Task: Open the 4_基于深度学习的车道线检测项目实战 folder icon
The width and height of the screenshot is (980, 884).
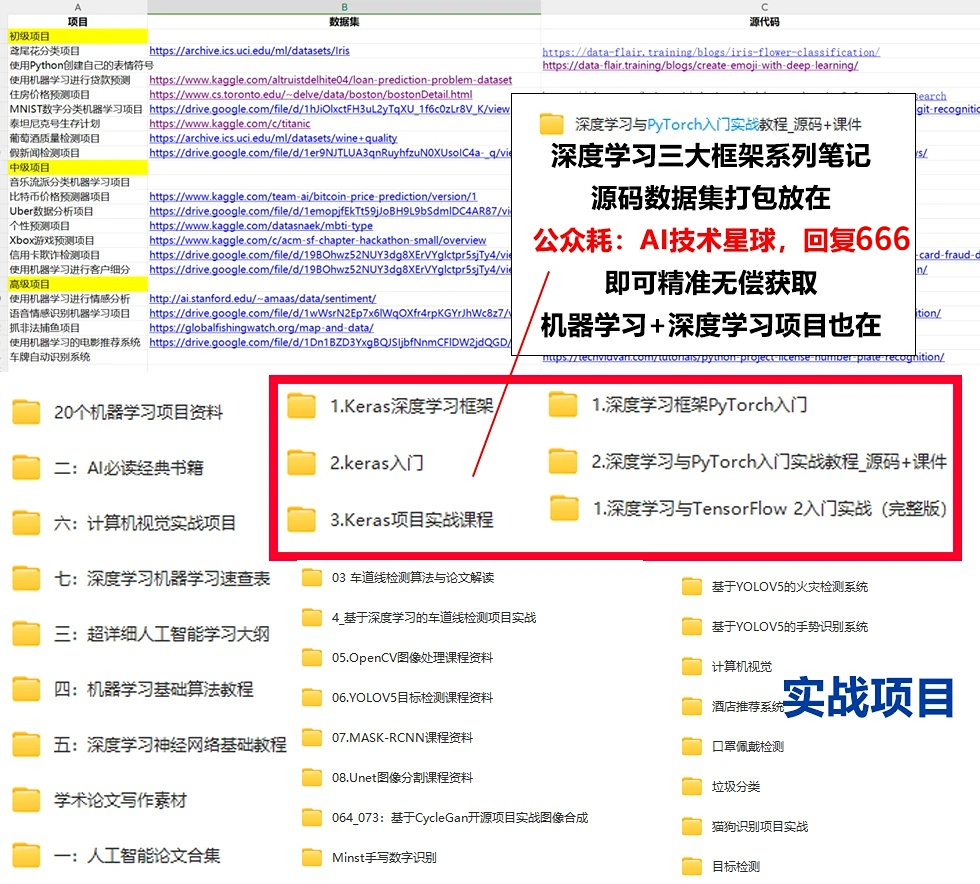Action: 312,617
